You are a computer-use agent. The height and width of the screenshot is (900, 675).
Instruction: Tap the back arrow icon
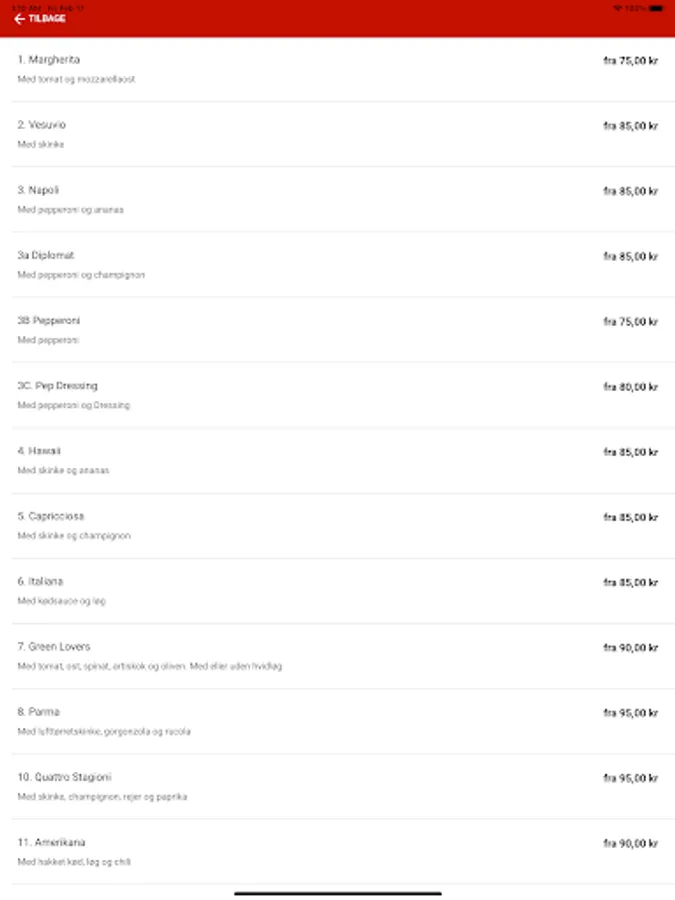click(x=19, y=19)
